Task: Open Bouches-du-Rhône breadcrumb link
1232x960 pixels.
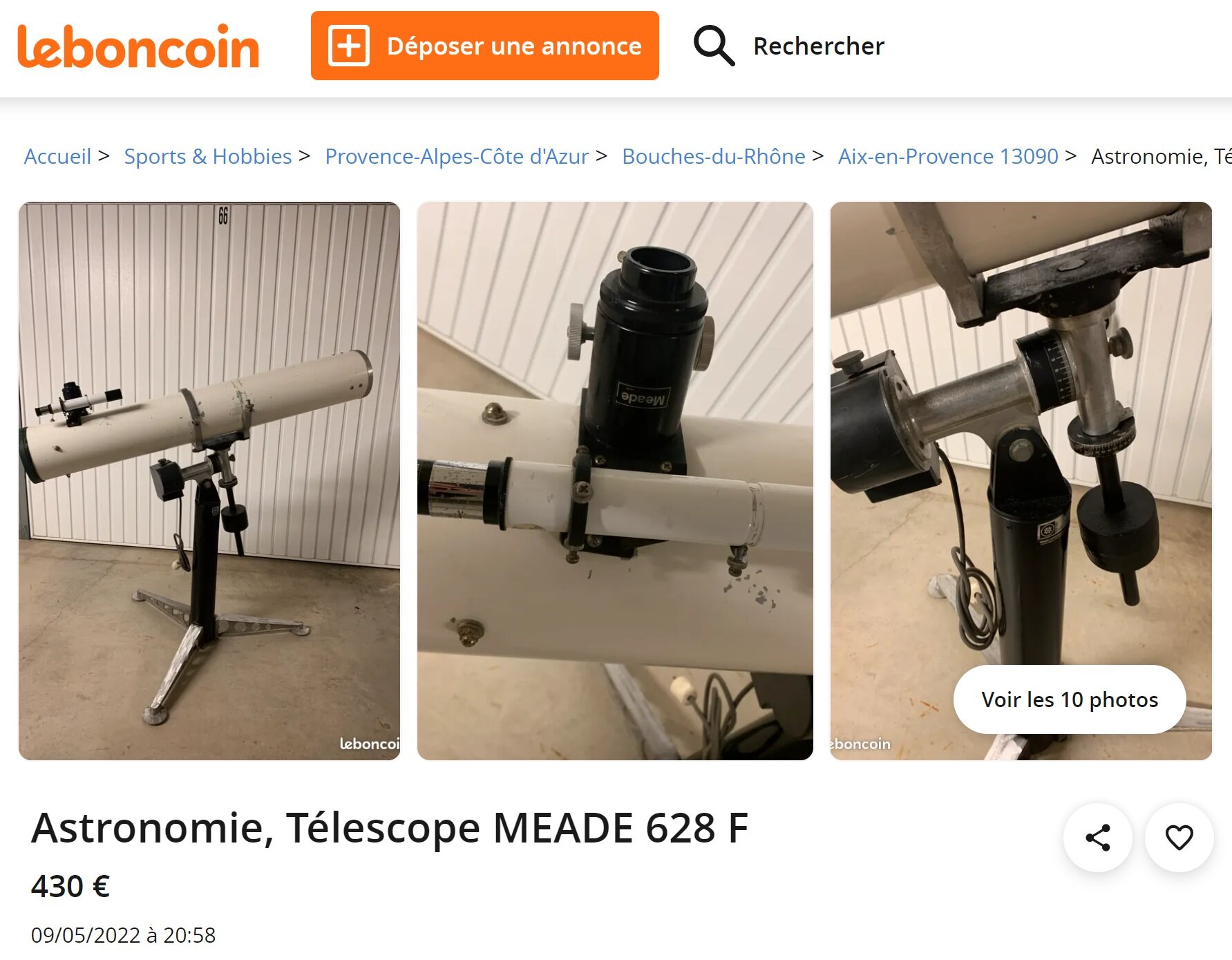Action: tap(714, 156)
